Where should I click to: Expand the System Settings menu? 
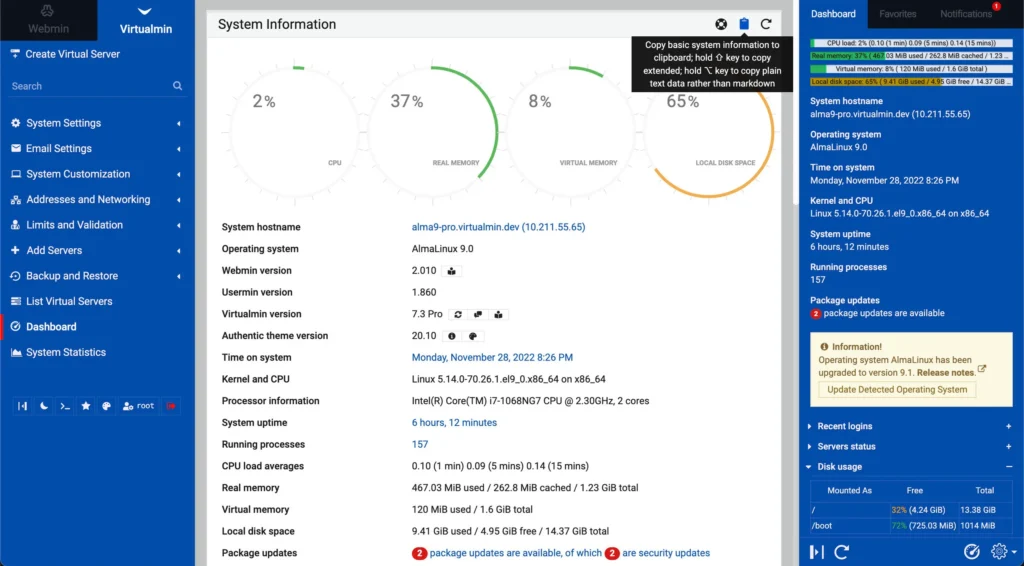pos(97,123)
